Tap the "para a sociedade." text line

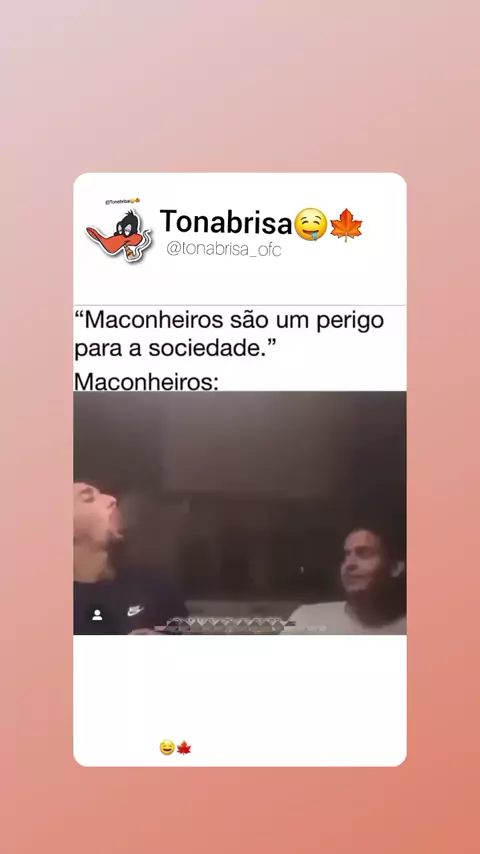pyautogui.click(x=175, y=349)
